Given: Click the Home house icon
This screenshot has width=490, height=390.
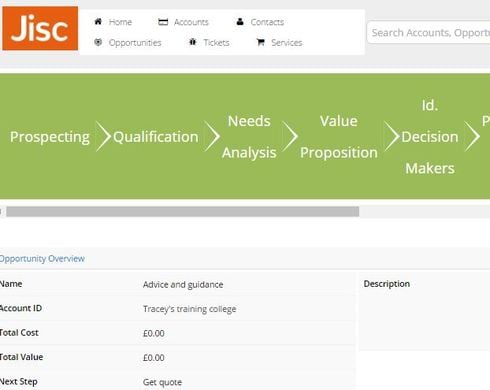Looking at the screenshot, I should coord(98,22).
